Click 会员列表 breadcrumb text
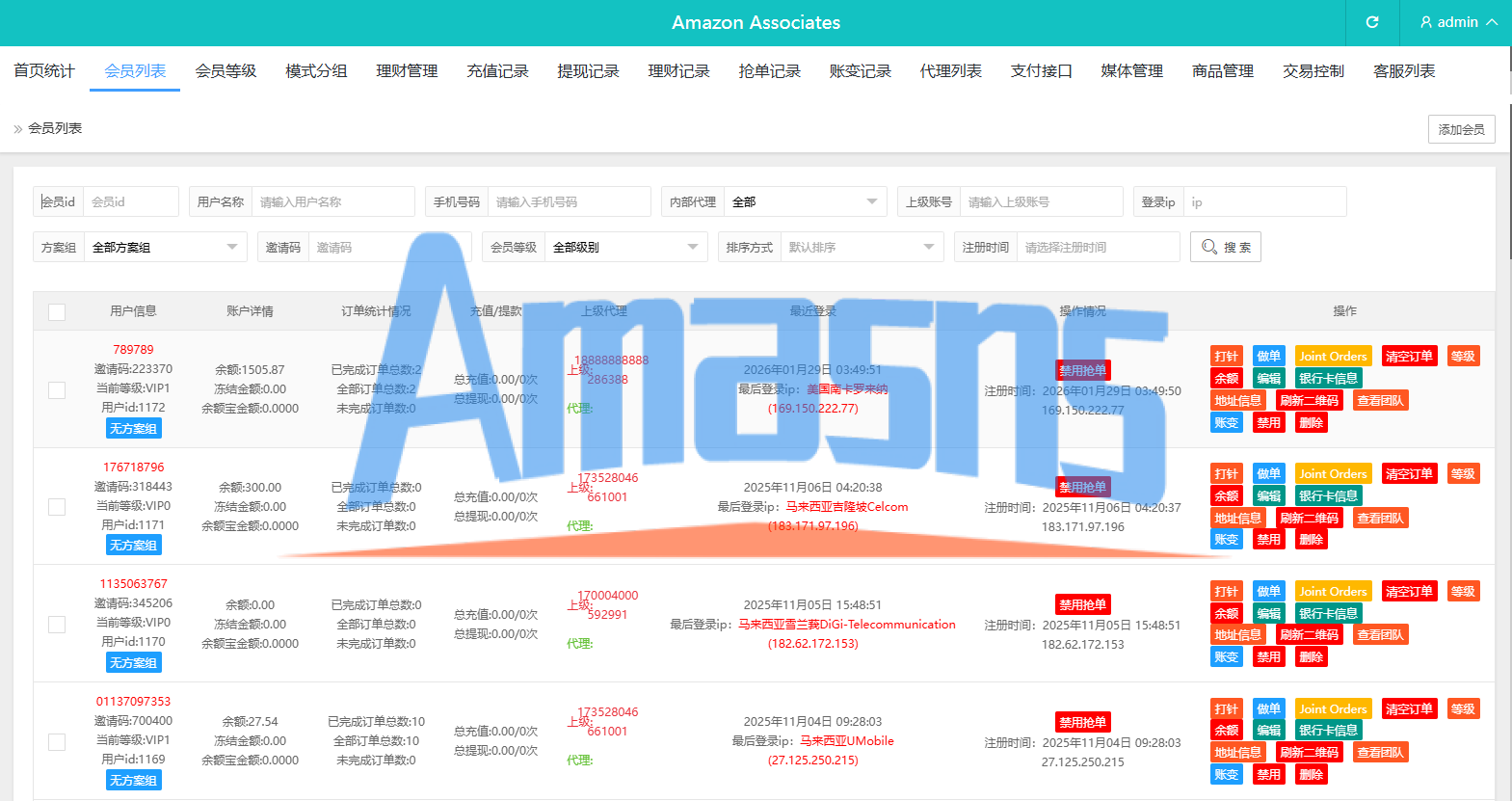Viewport: 1512px width, 801px height. click(x=55, y=128)
